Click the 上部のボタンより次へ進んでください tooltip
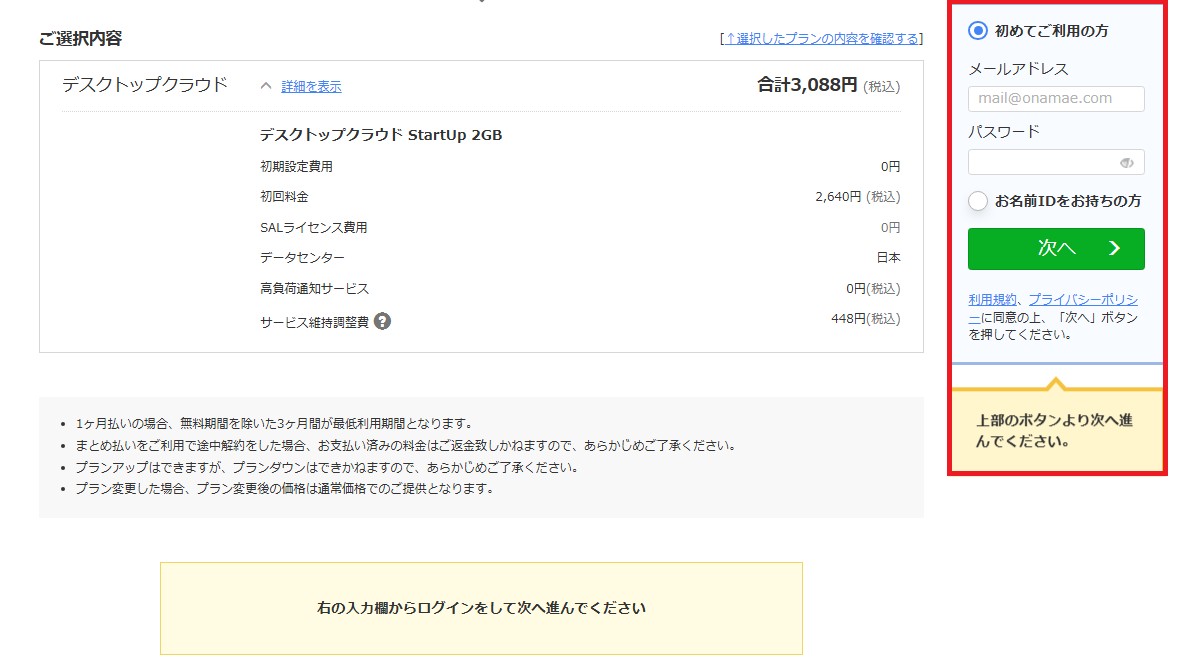This screenshot has width=1184, height=669. coord(1055,431)
